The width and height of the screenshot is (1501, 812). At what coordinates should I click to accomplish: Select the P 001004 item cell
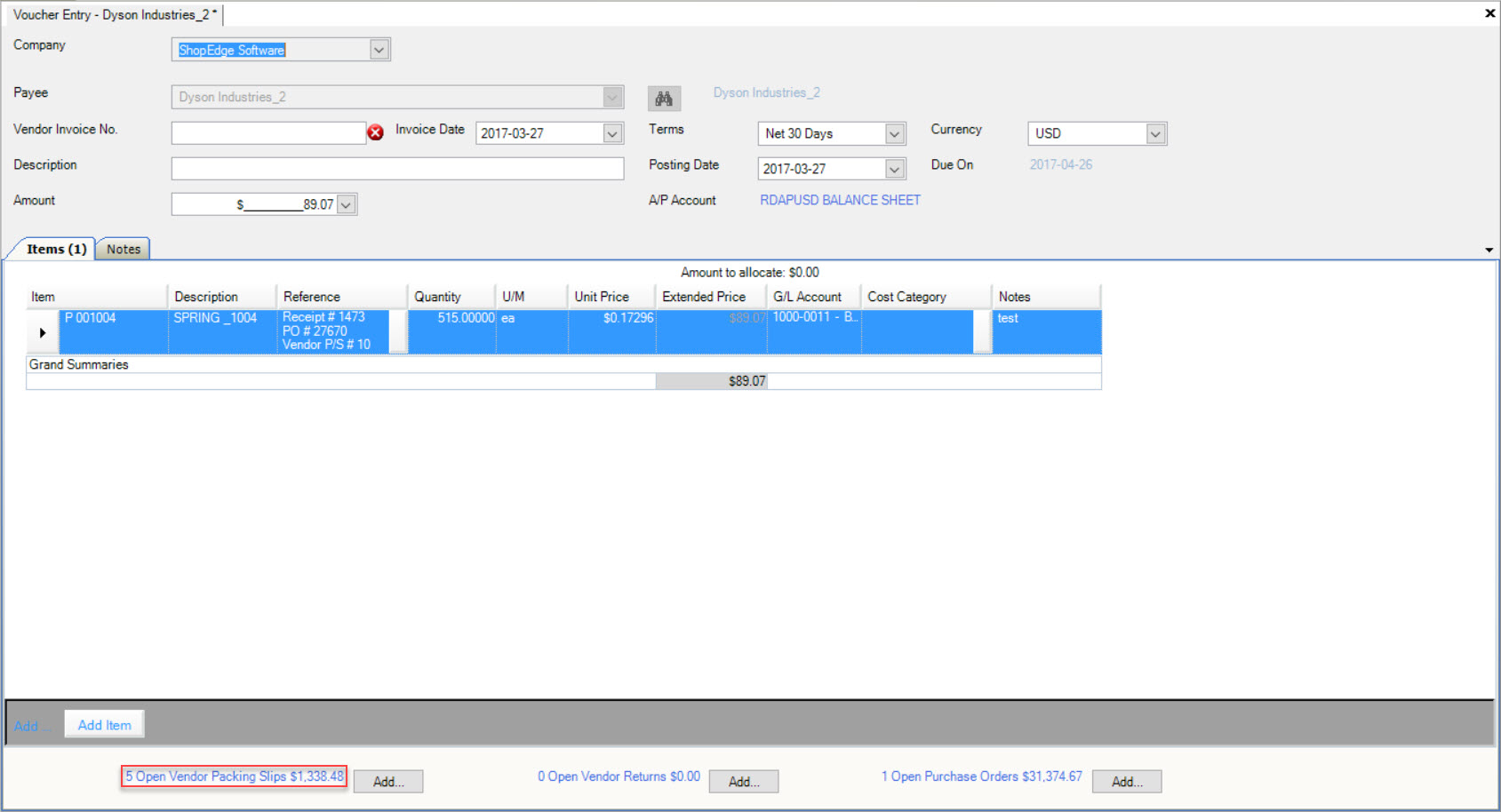click(x=114, y=331)
